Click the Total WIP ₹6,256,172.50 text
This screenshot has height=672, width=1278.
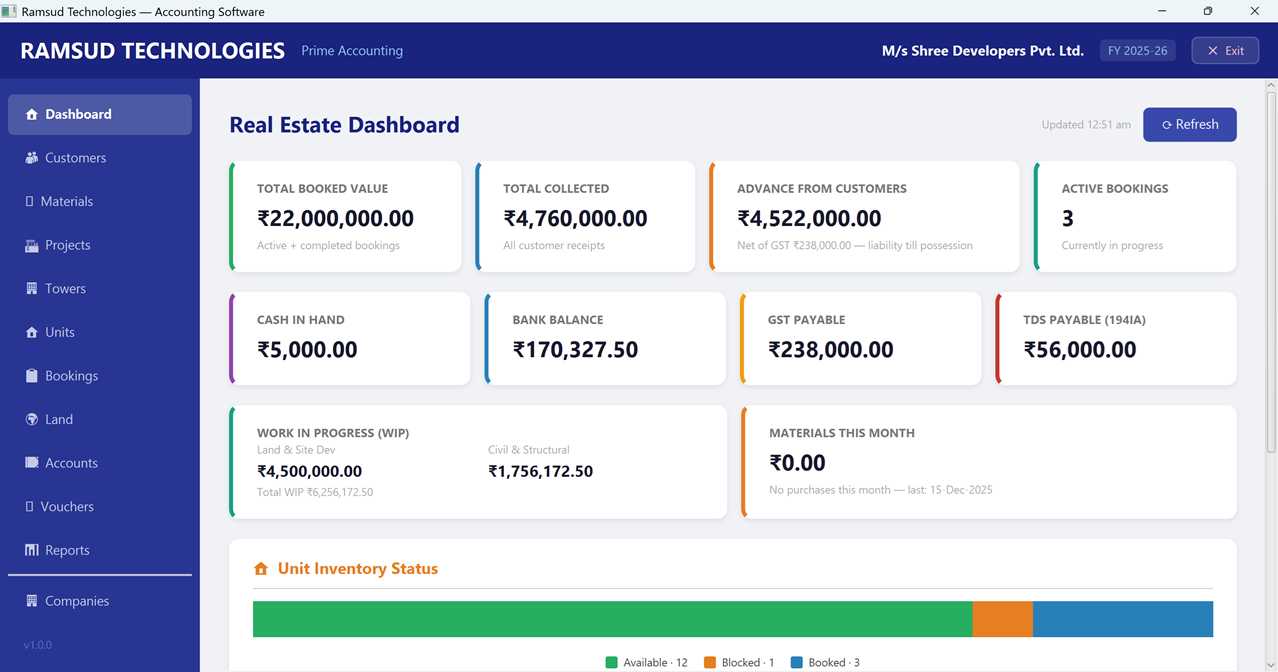[315, 492]
